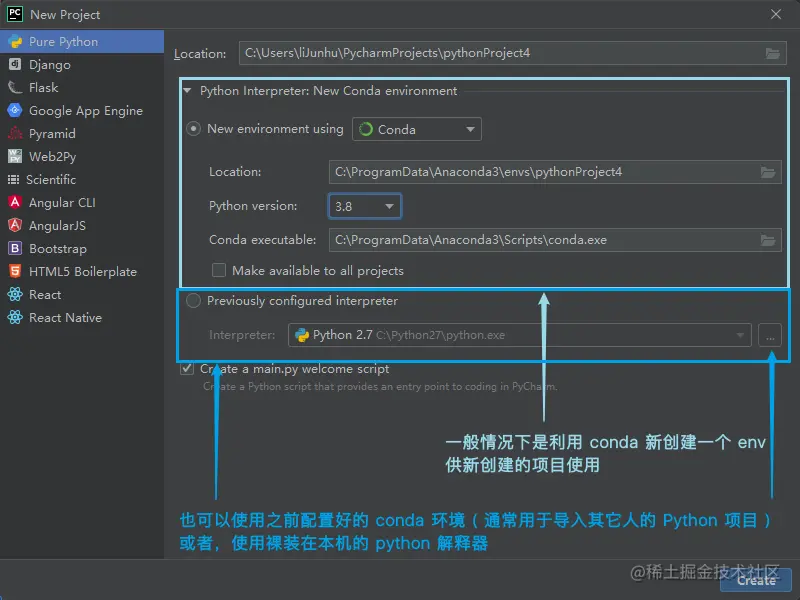The width and height of the screenshot is (800, 600).
Task: Select Google App Engine project type
Action: [x=82, y=111]
